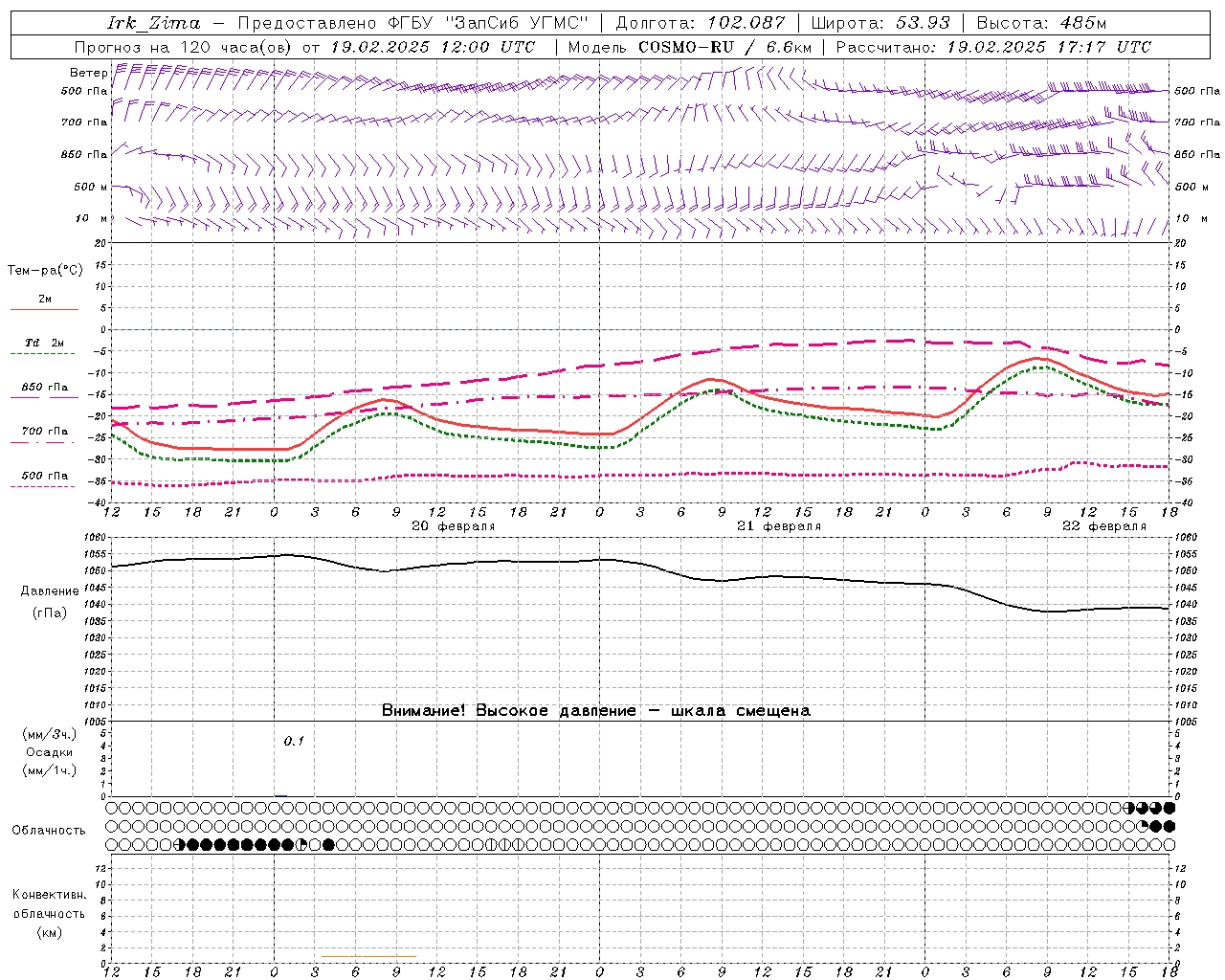The image size is (1225, 980).
Task: Click the 1005 value on right pressure axis
Action: pos(1186,722)
